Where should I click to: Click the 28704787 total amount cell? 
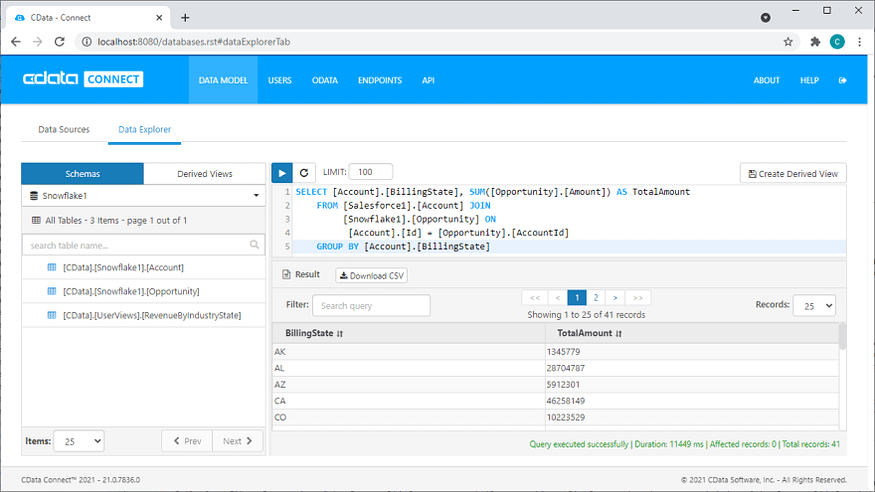pyautogui.click(x=692, y=368)
